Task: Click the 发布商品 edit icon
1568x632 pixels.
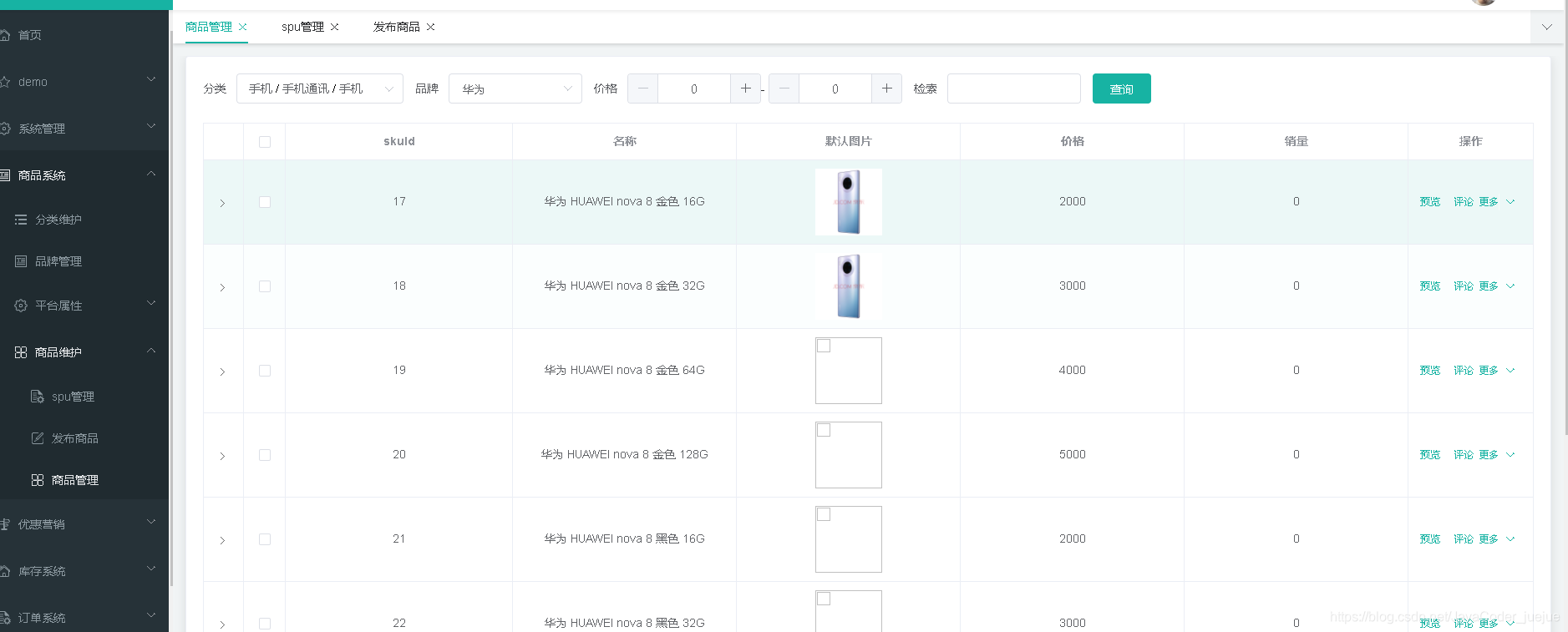Action: 37,438
